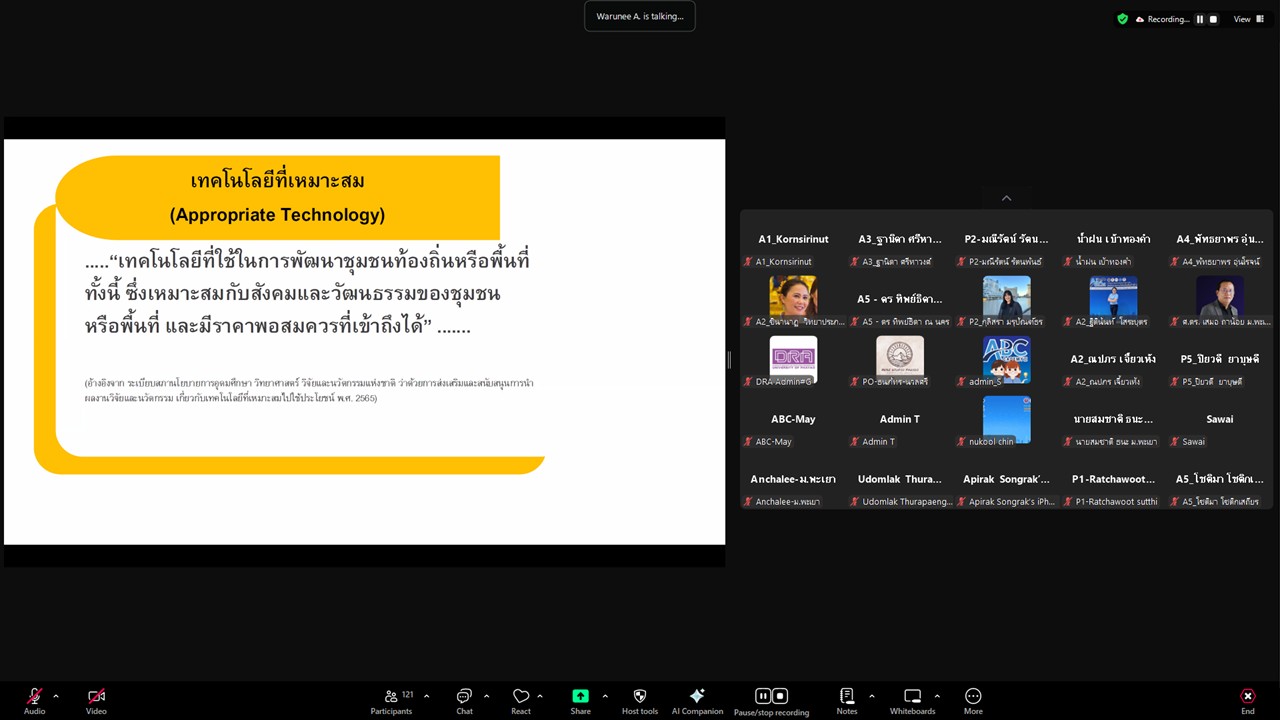Open the Chat panel
Viewport: 1280px width, 720px height.
464,700
